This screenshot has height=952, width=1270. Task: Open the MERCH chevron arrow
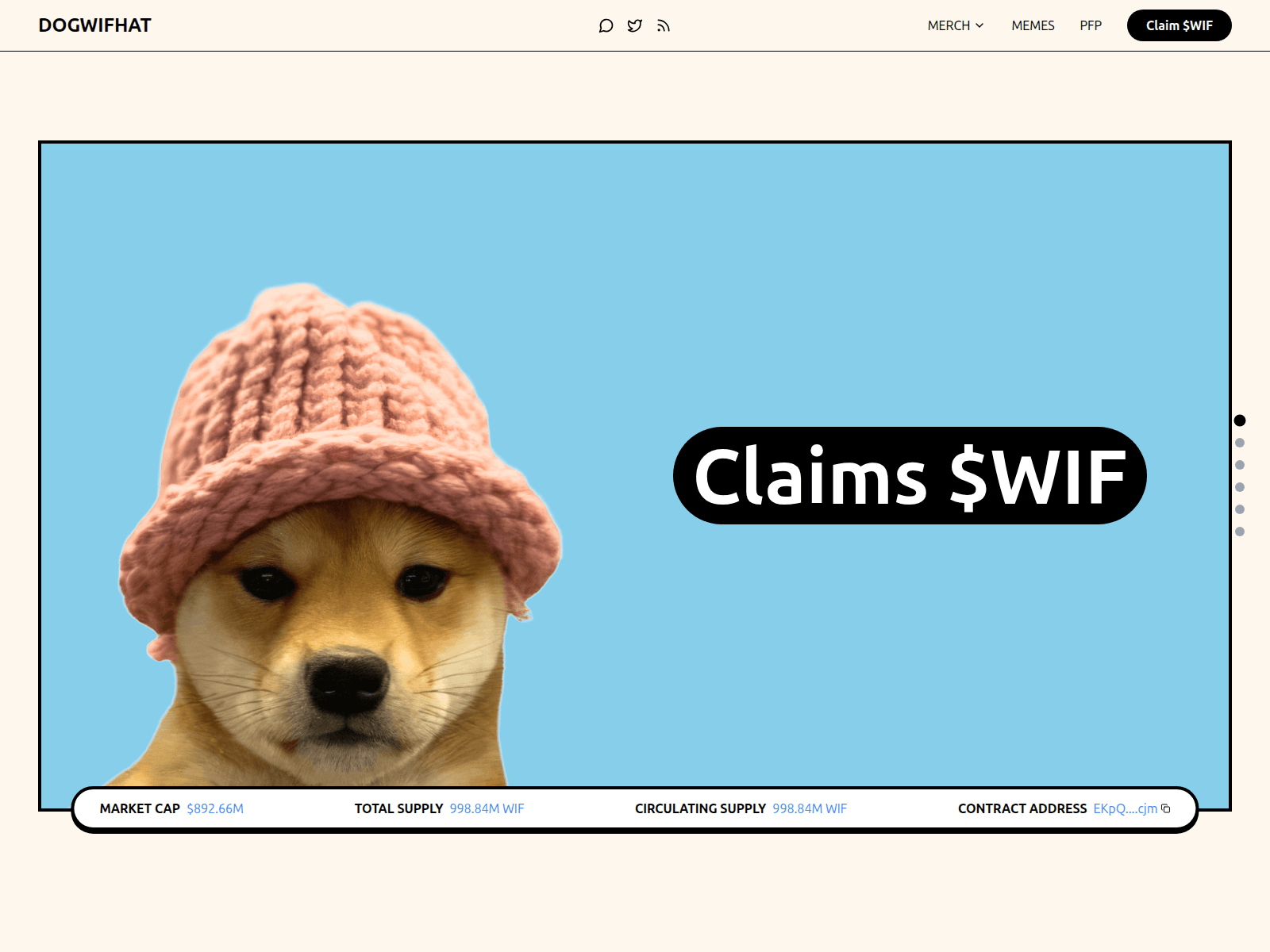979,25
